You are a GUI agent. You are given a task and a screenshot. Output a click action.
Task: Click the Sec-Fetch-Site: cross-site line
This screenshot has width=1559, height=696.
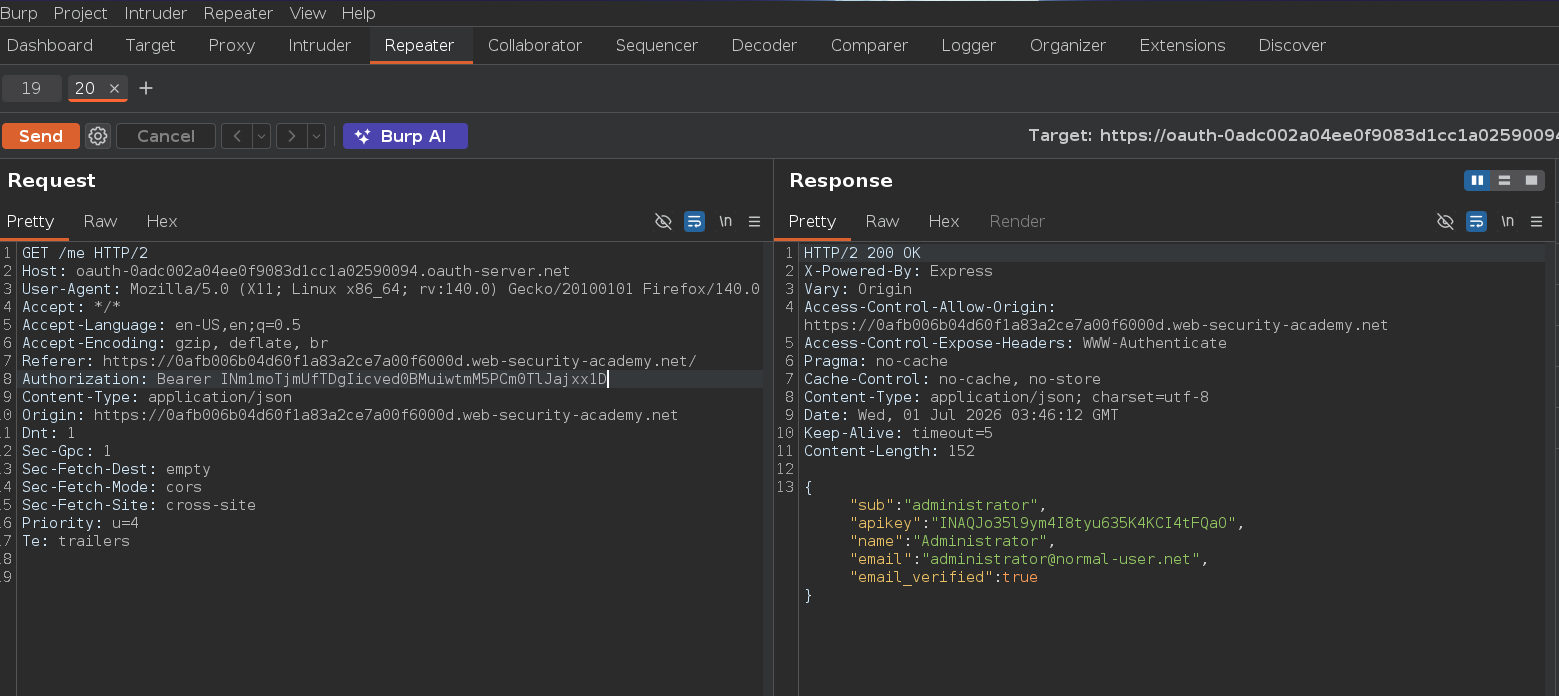point(139,505)
